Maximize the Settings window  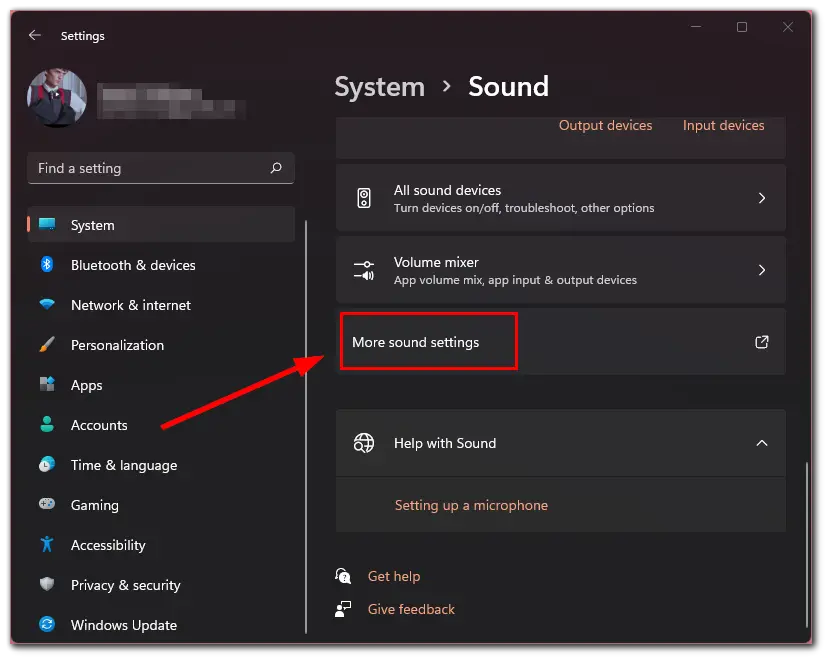[742, 26]
